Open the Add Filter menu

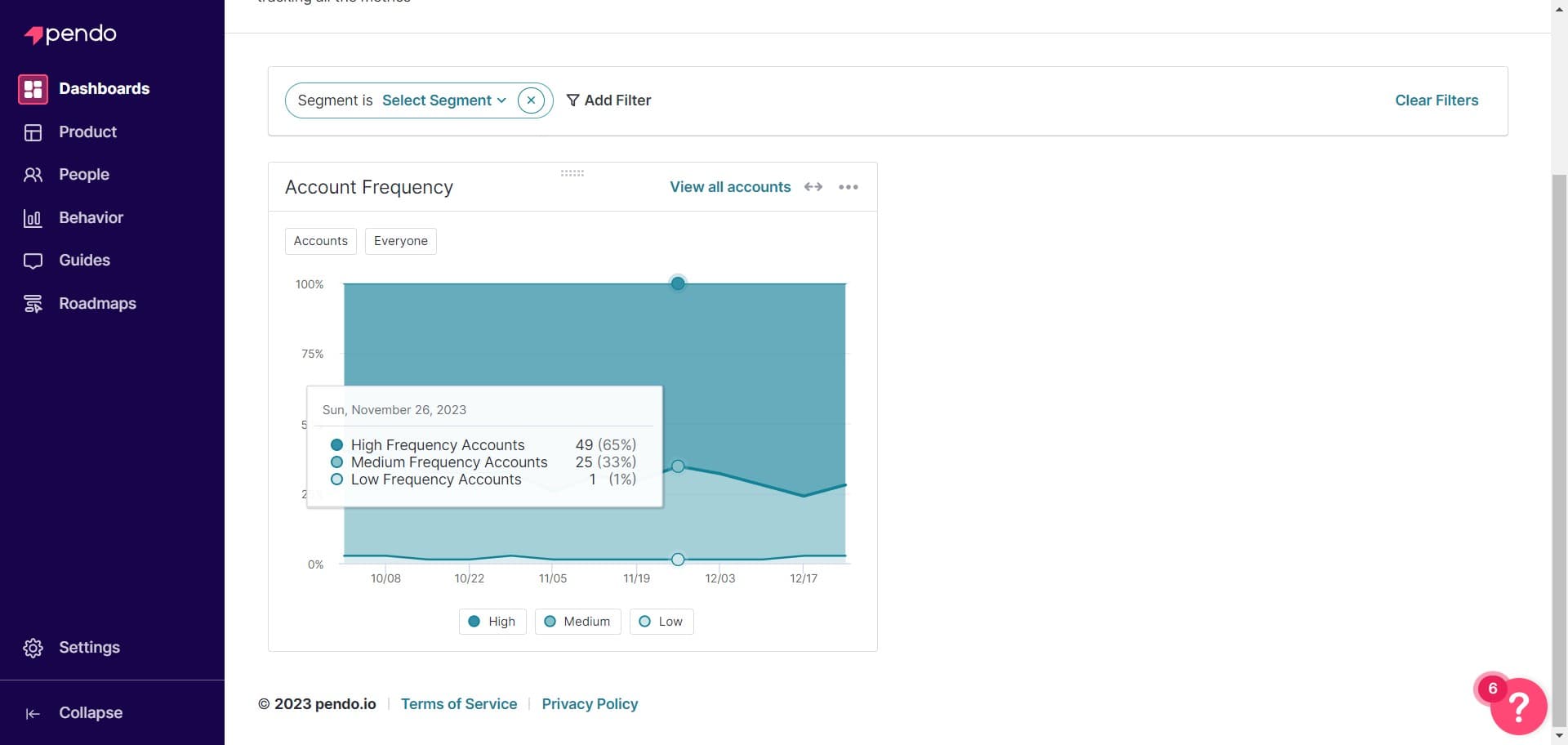point(608,100)
